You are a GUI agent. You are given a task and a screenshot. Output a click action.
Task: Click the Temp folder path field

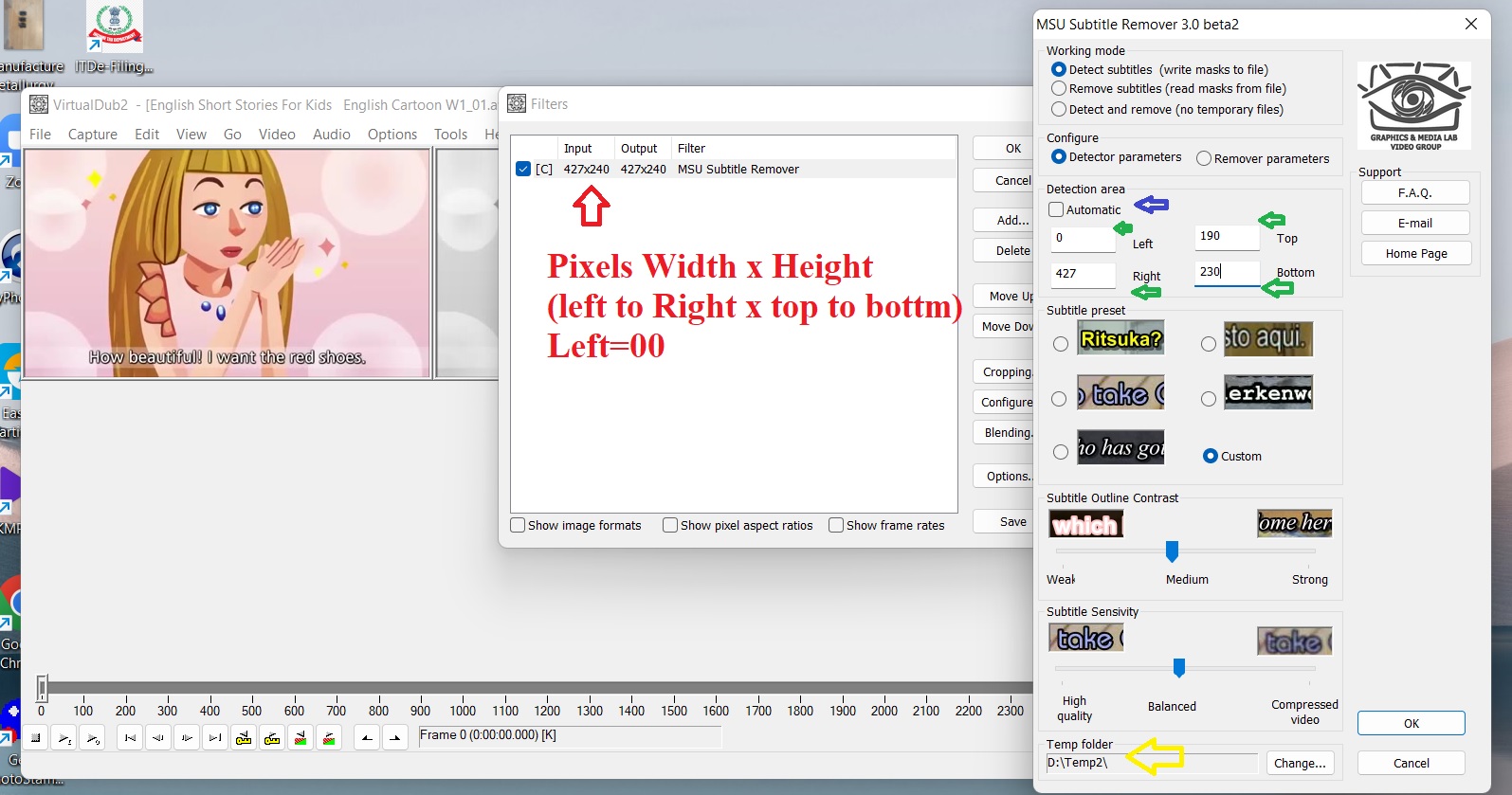point(1152,763)
